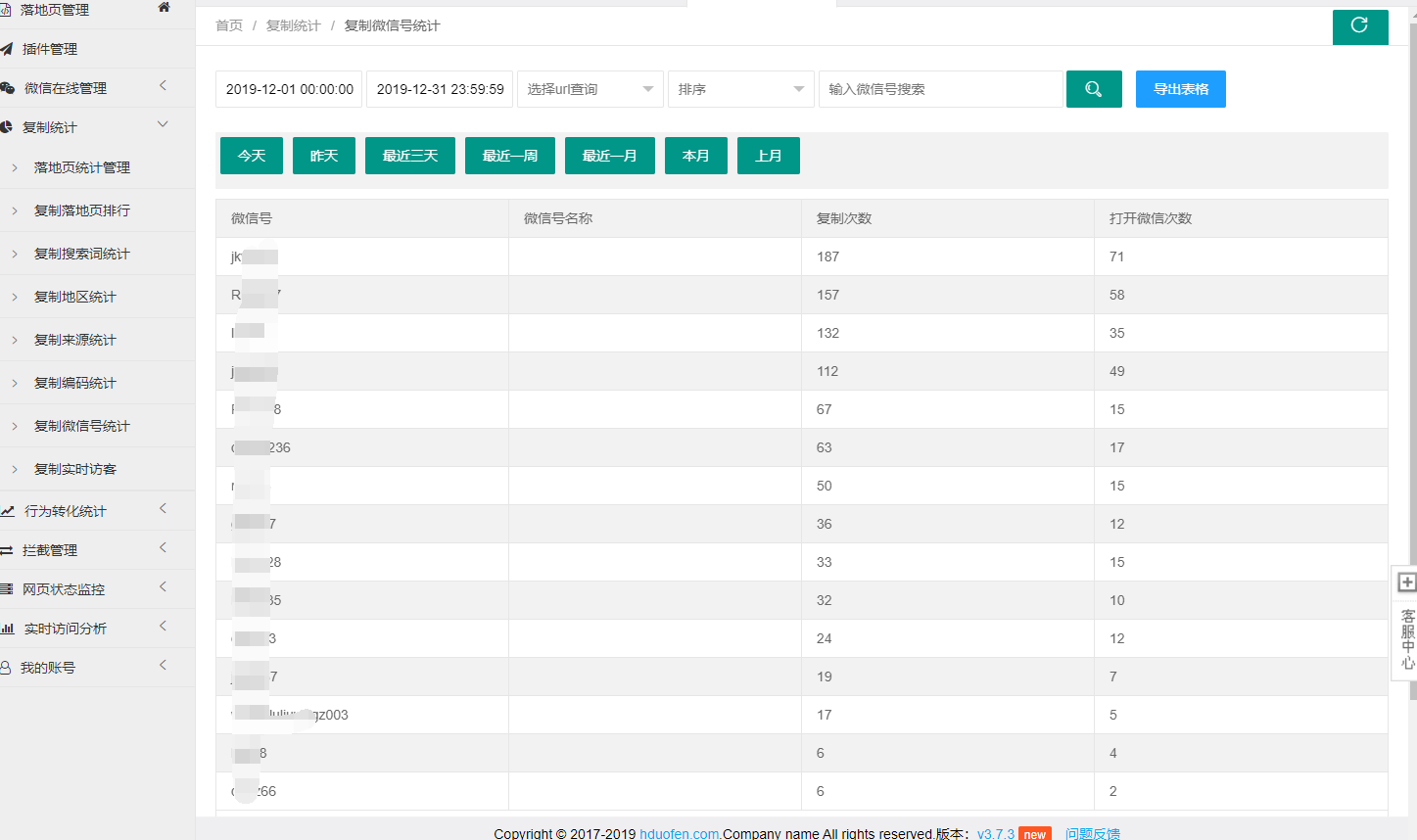Click the behavior conversion chart icon
The height and width of the screenshot is (840, 1417).
pyautogui.click(x=7, y=511)
